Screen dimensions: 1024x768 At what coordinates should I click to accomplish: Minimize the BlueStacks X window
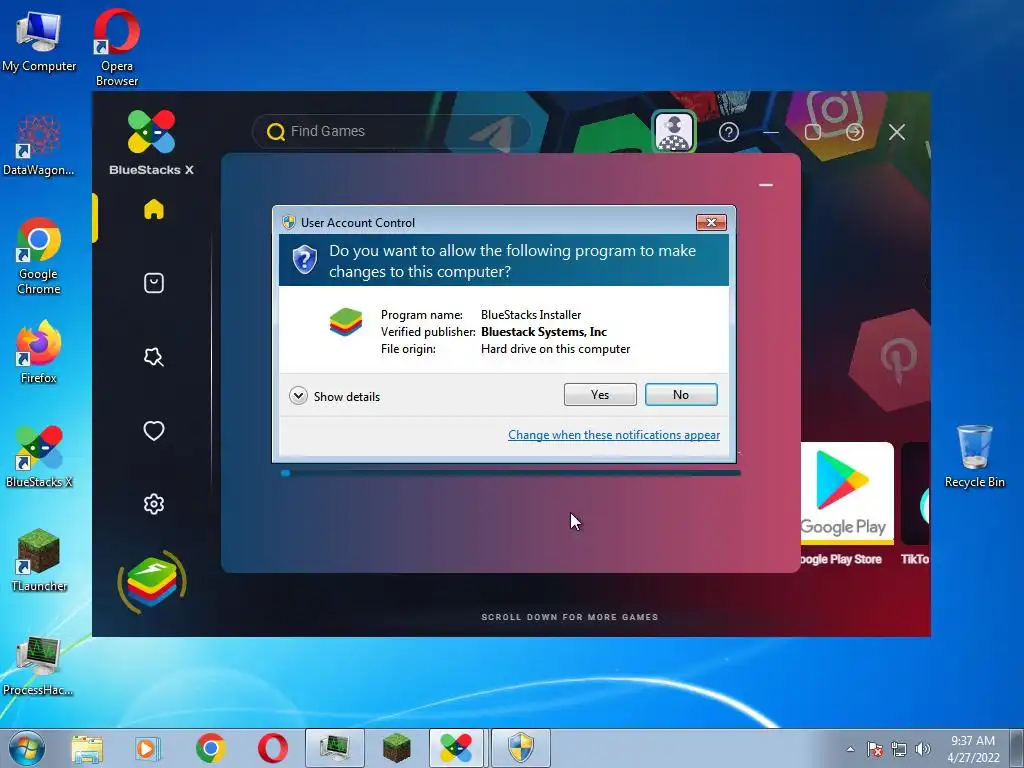click(771, 132)
